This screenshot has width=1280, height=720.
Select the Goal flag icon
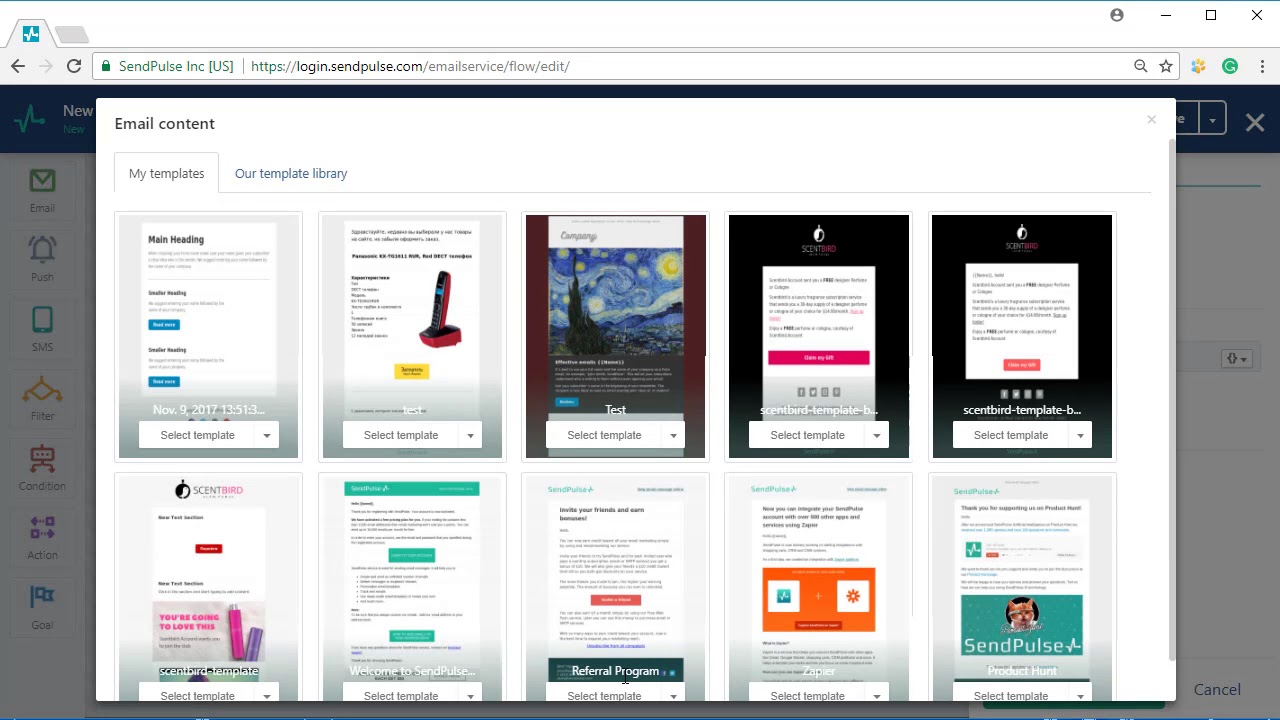pos(42,597)
